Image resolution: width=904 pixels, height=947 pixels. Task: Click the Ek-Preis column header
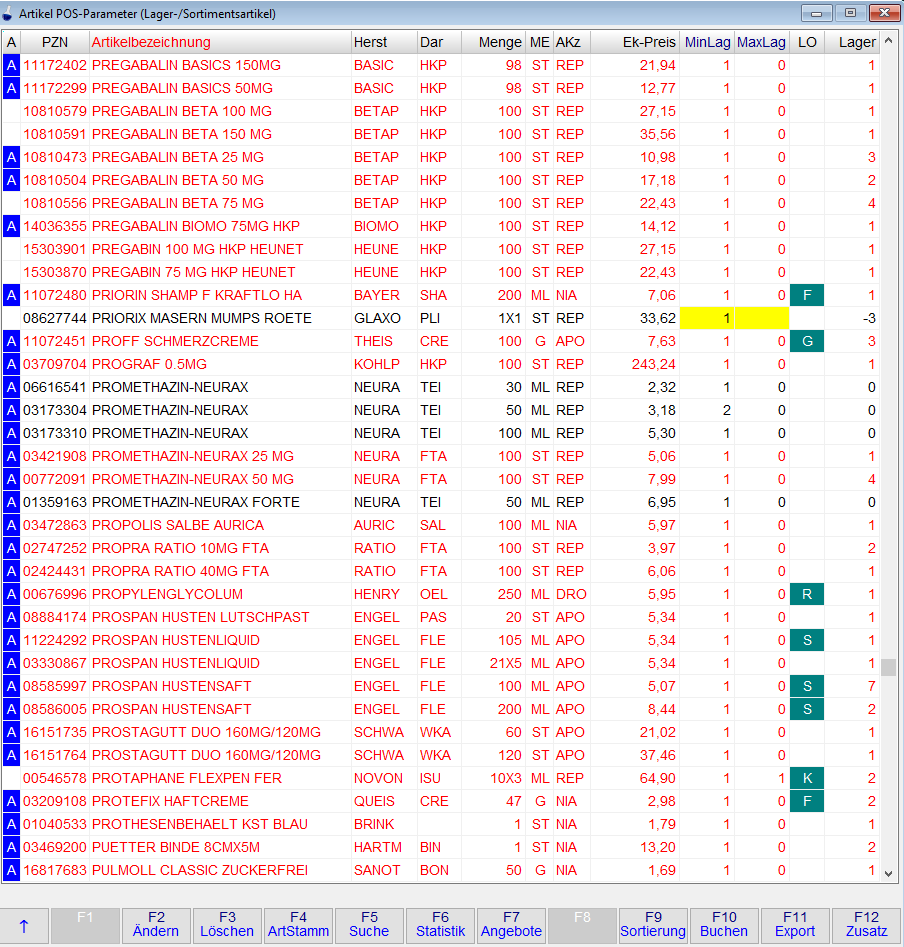coord(635,42)
